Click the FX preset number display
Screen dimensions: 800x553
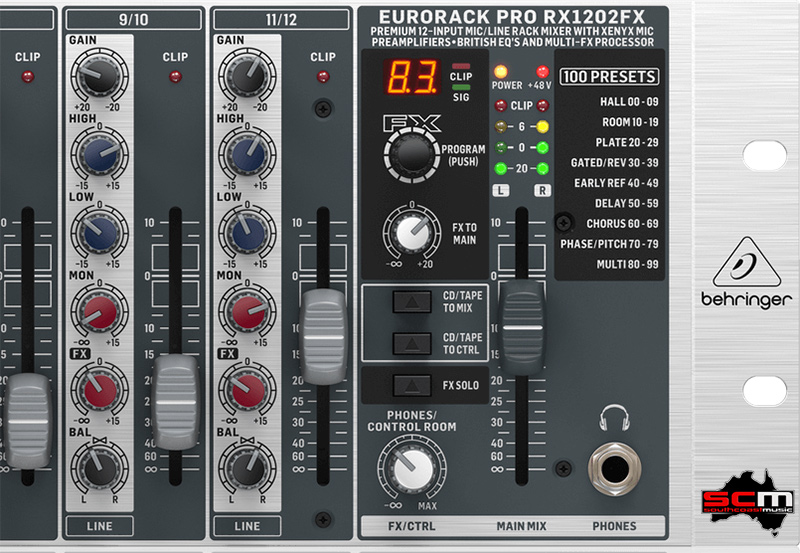click(412, 77)
